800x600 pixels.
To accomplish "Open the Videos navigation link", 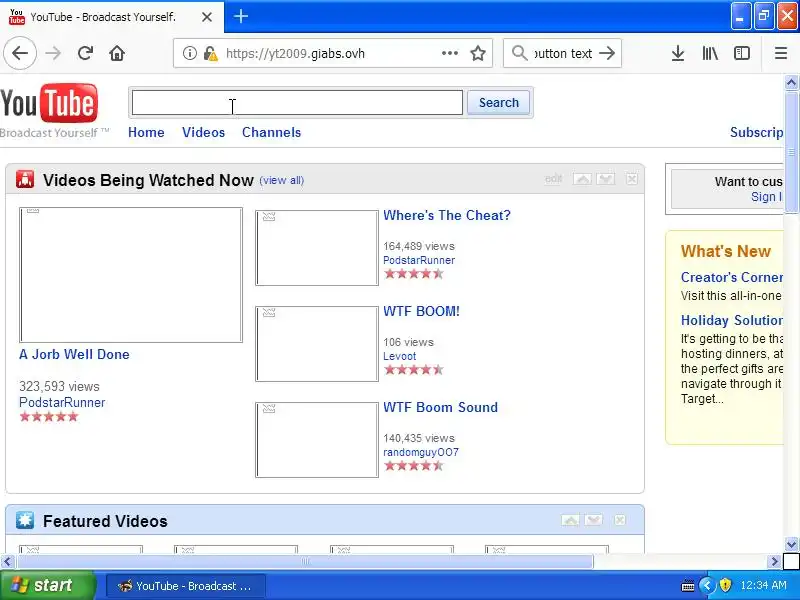I will coord(203,132).
